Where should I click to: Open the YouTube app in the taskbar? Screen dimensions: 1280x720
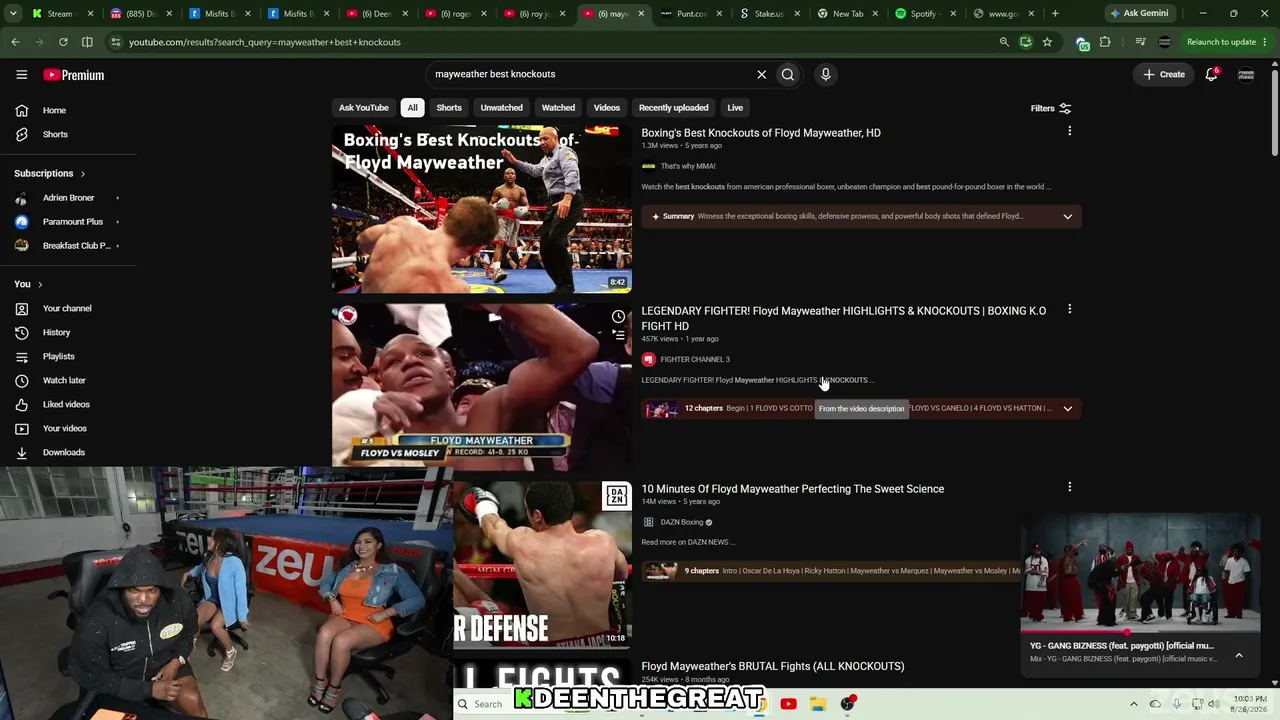pyautogui.click(x=788, y=704)
